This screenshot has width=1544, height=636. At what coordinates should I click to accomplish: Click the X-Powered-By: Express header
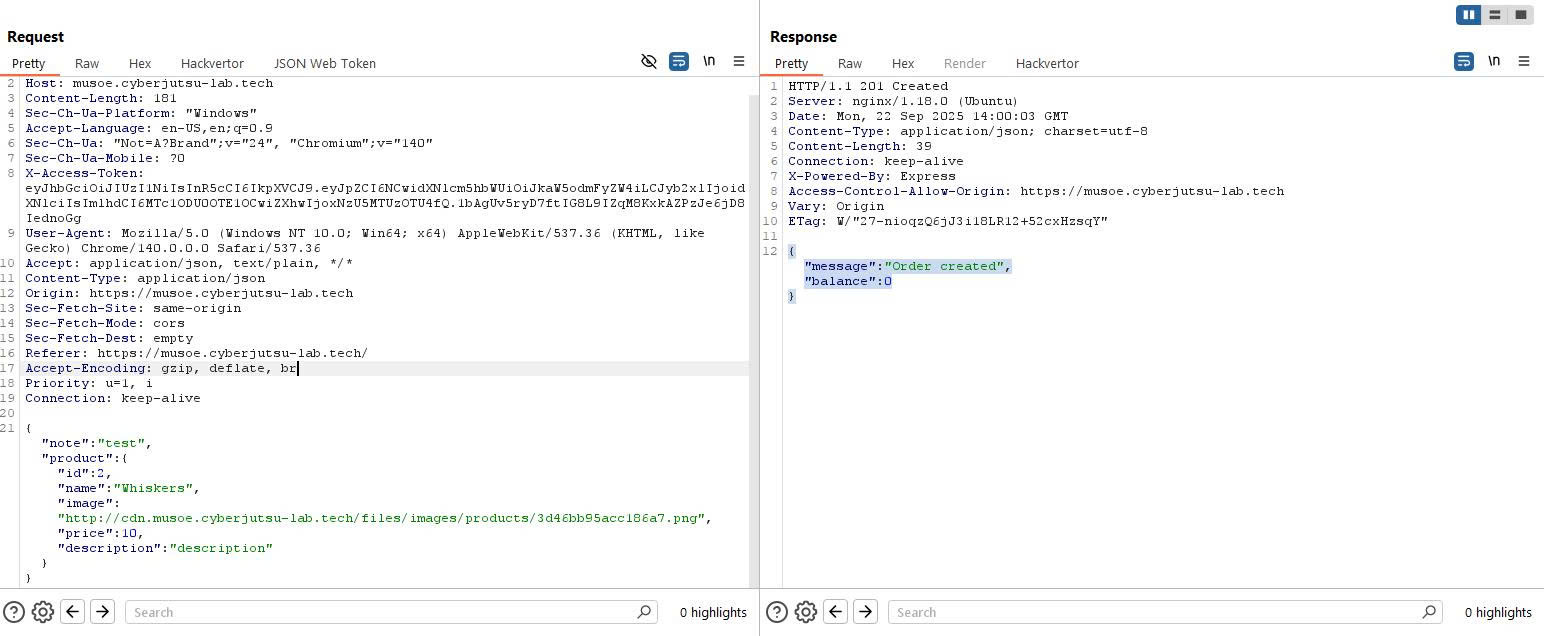[x=872, y=176]
